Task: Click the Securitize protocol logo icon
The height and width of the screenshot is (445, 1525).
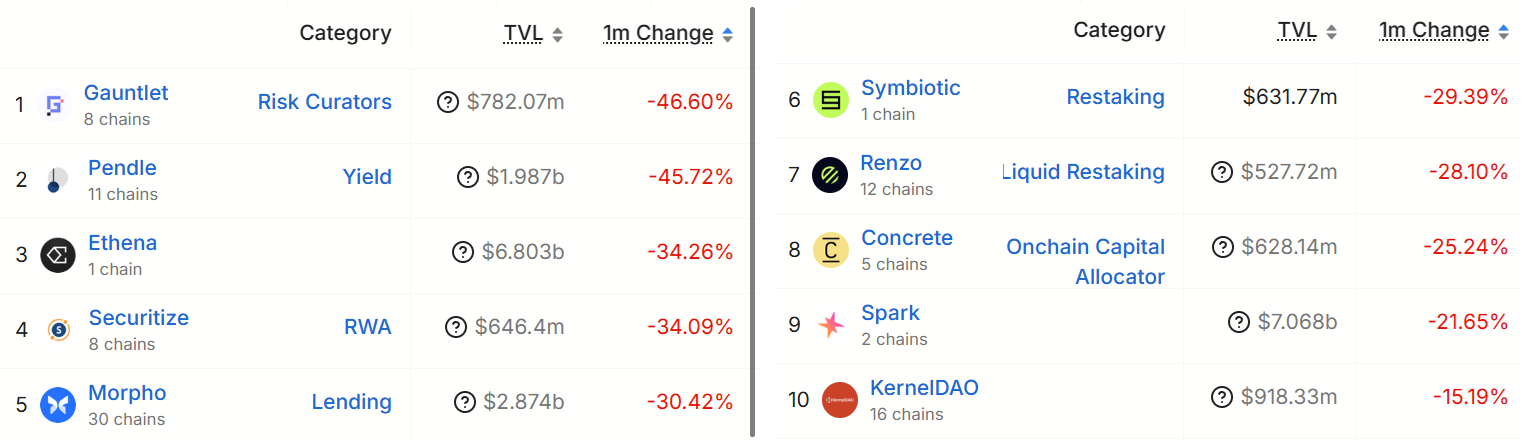Action: click(58, 329)
